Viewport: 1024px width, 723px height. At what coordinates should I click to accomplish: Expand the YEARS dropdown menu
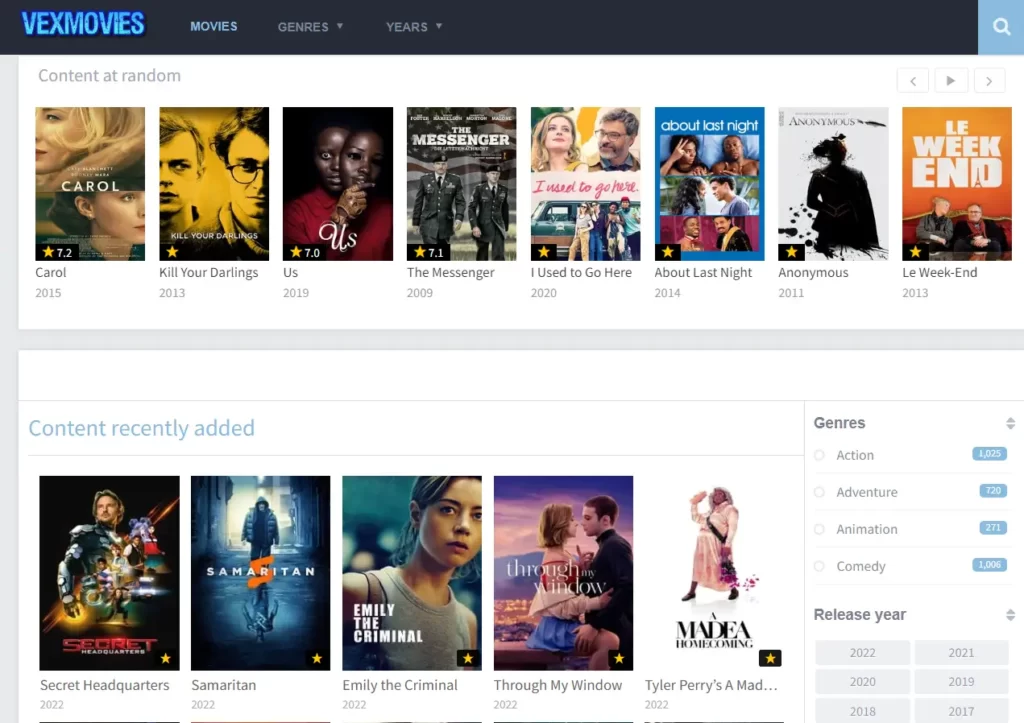click(x=414, y=27)
